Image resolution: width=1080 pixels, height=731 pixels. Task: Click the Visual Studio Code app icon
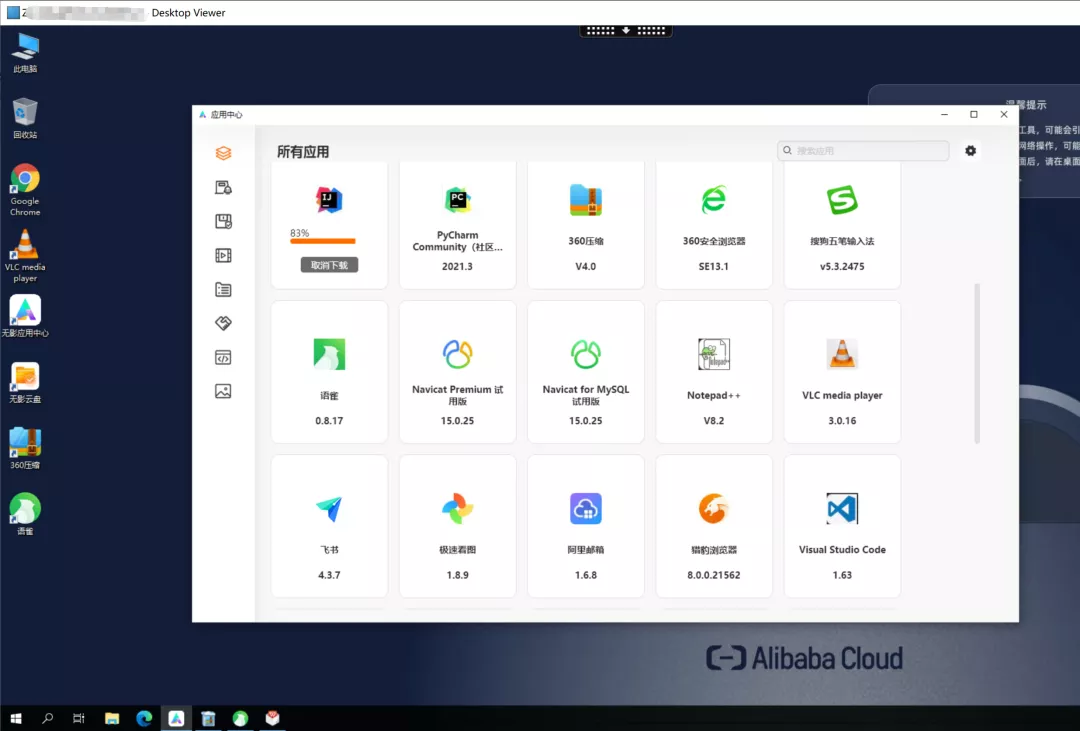tap(842, 508)
